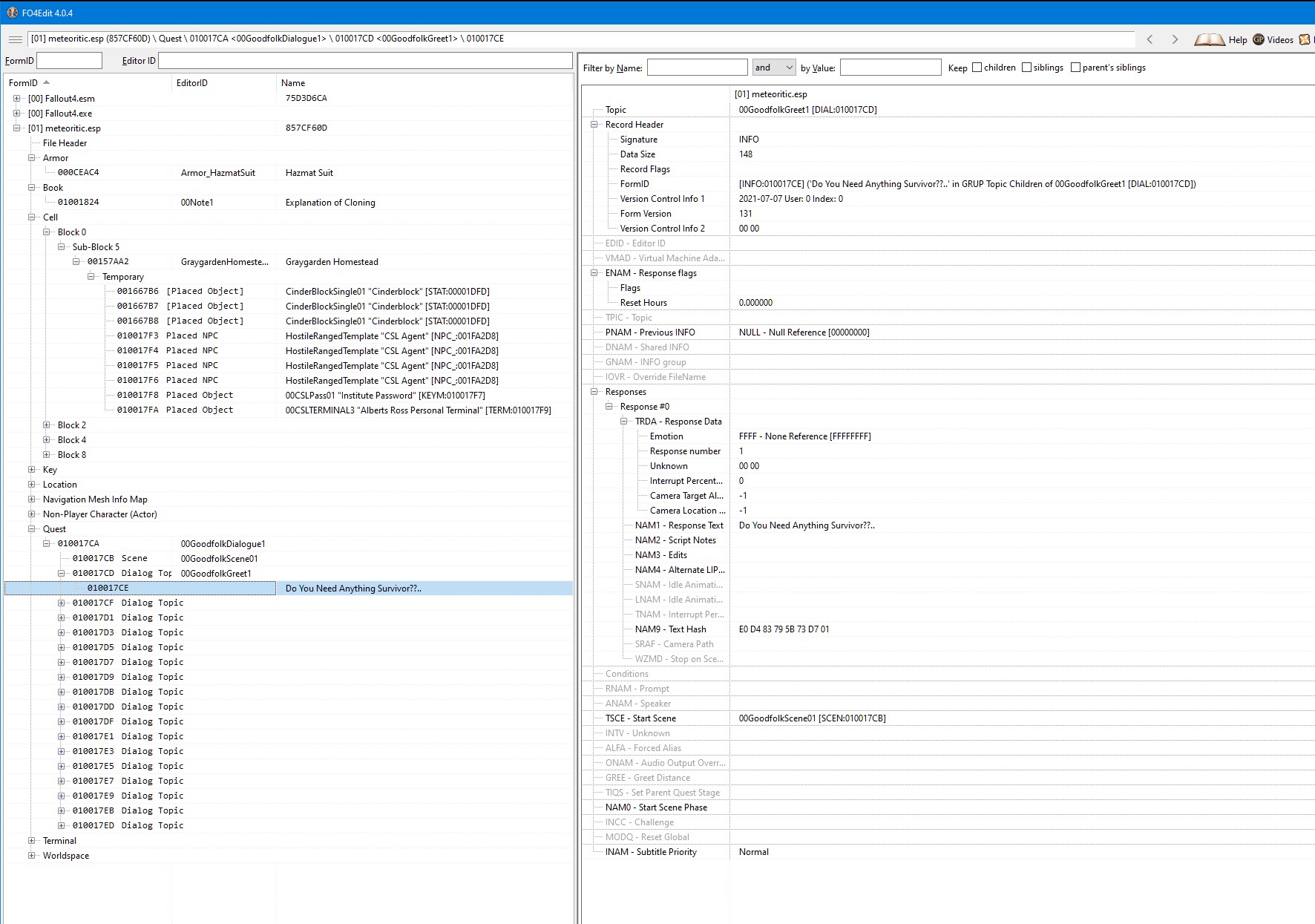Click the Help label in toolbar
Viewport: 1315px width, 924px height.
pyautogui.click(x=1238, y=40)
